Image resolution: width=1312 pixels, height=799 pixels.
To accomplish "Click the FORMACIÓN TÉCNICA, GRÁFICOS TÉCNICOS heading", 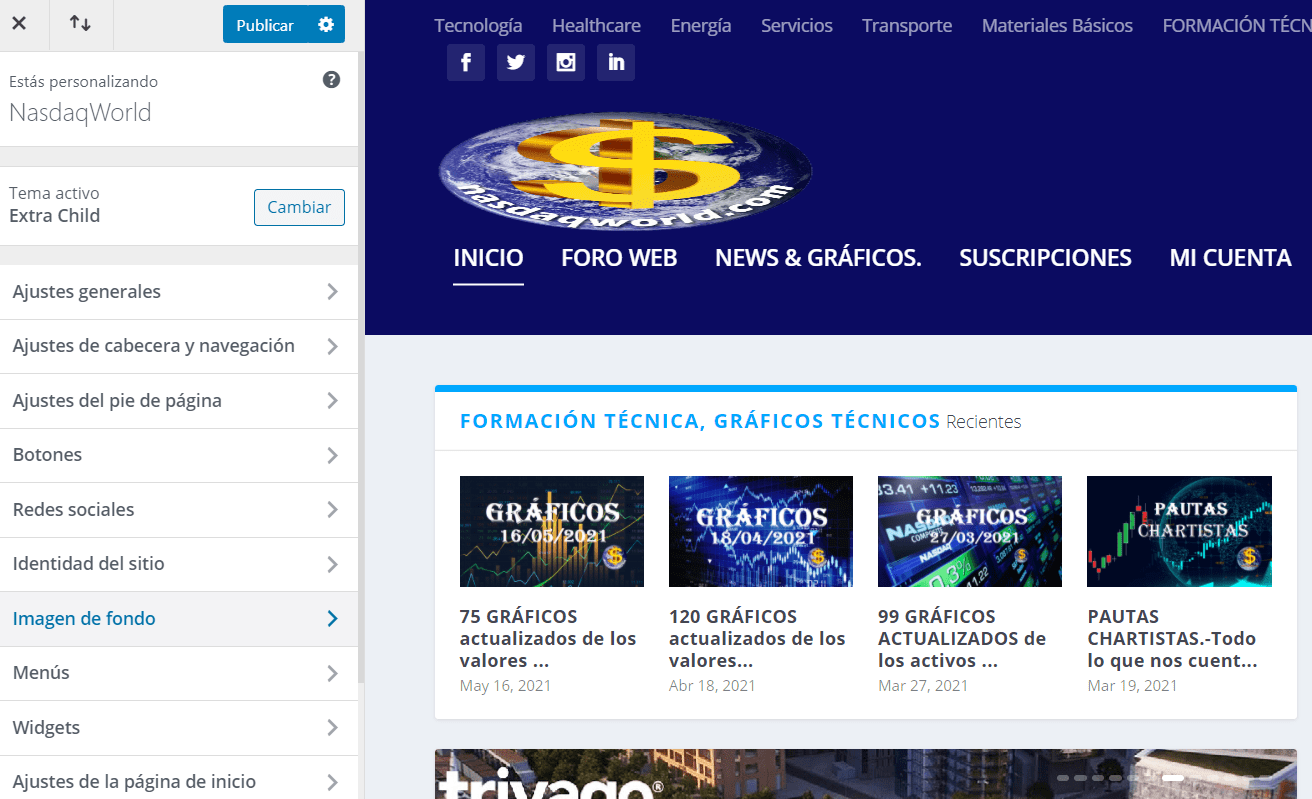I will click(x=700, y=421).
